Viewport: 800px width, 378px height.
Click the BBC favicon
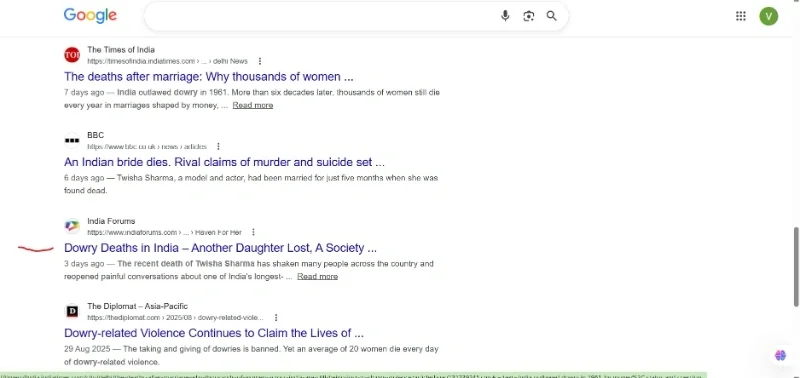(72, 140)
